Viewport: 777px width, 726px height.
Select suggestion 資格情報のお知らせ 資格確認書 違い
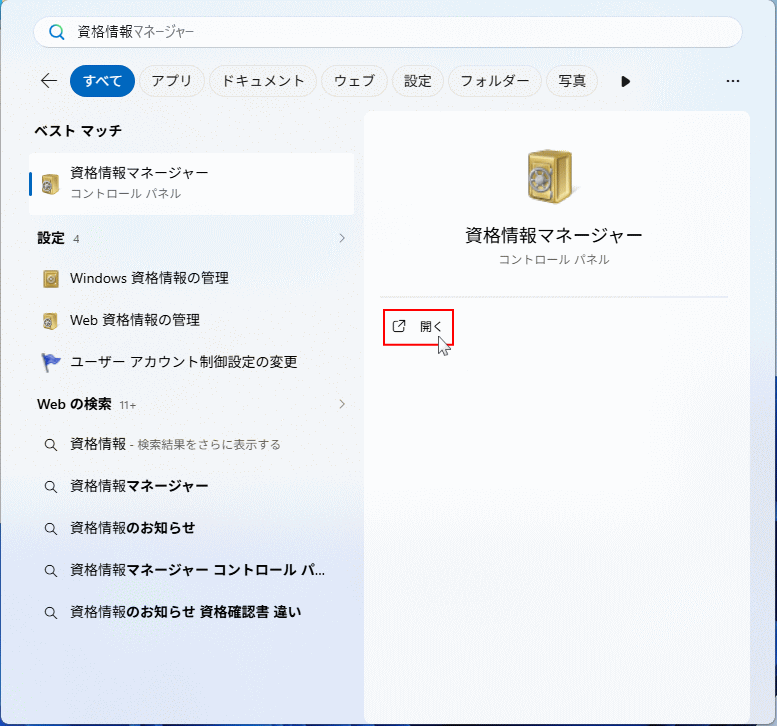click(x=191, y=613)
